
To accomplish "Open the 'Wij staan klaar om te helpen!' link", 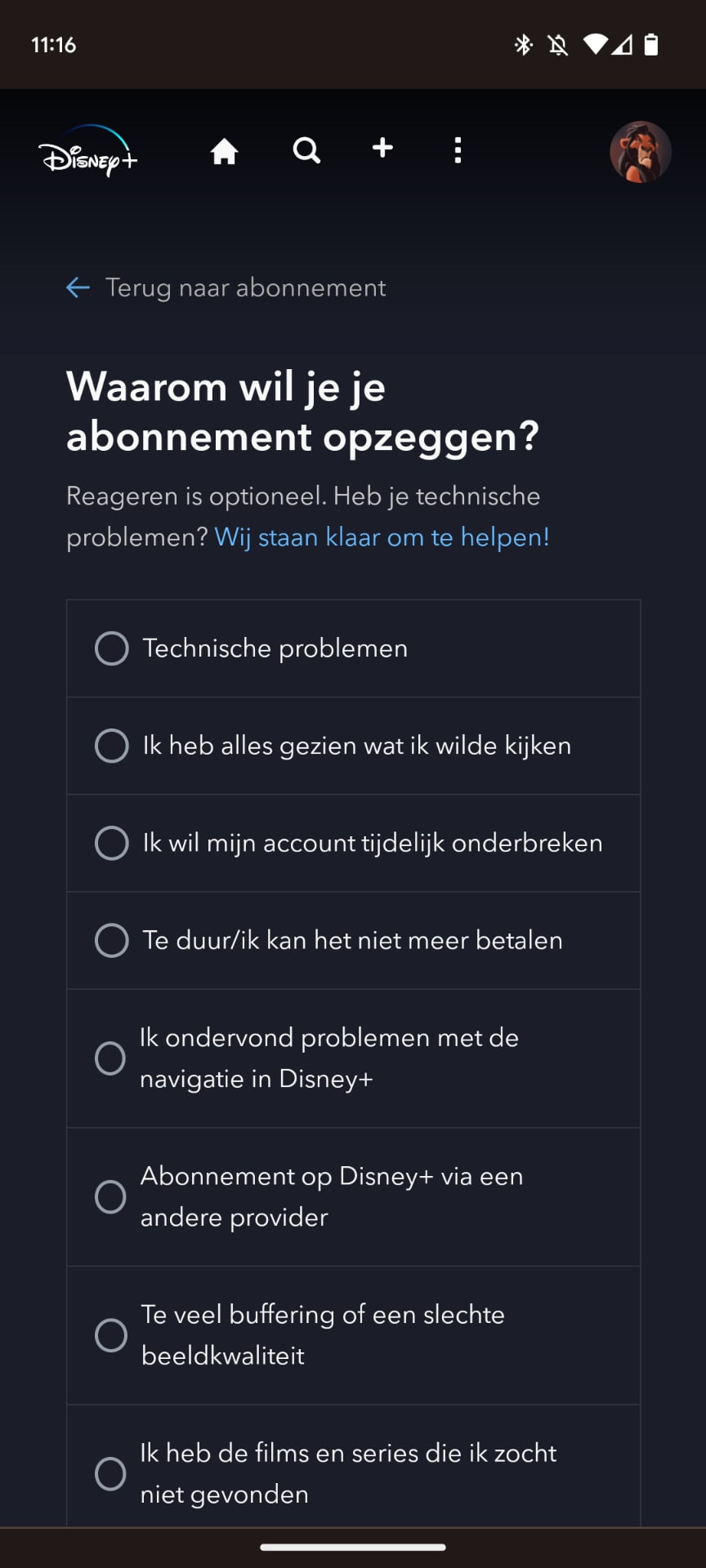I will [382, 537].
